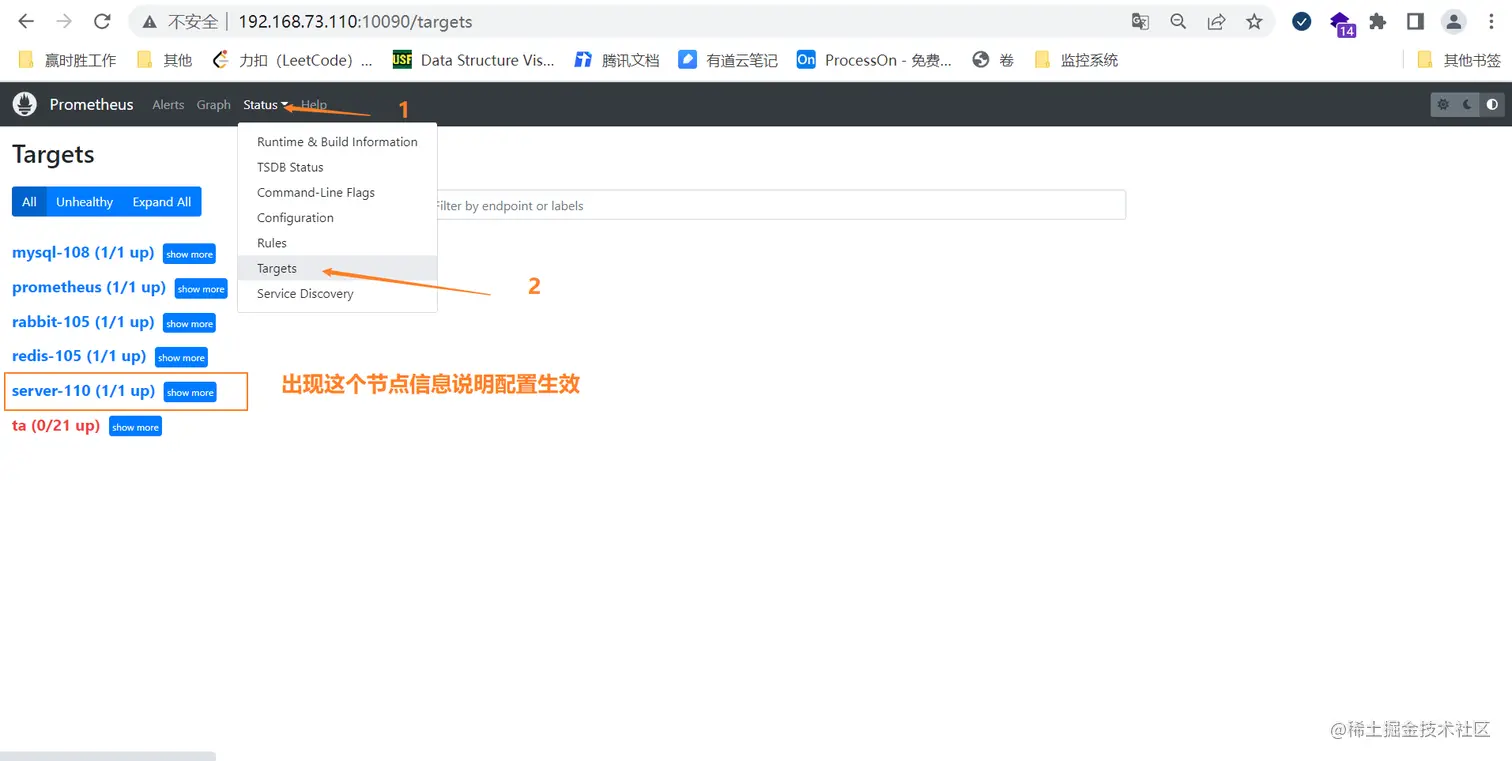
Task: Click show more beside ta (0/21 up)
Action: 135,426
